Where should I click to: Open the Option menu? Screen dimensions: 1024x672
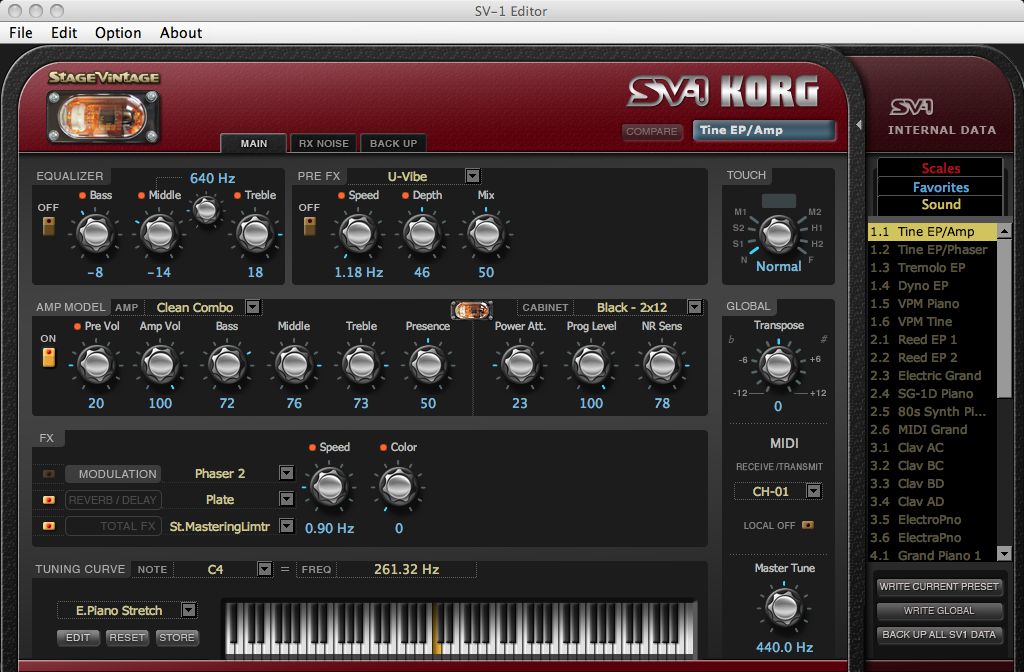118,33
